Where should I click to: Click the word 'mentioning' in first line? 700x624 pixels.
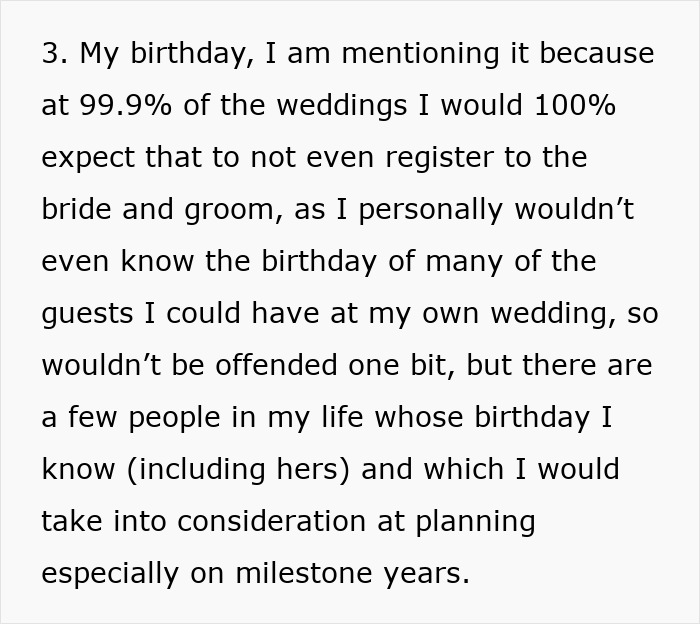[420, 54]
